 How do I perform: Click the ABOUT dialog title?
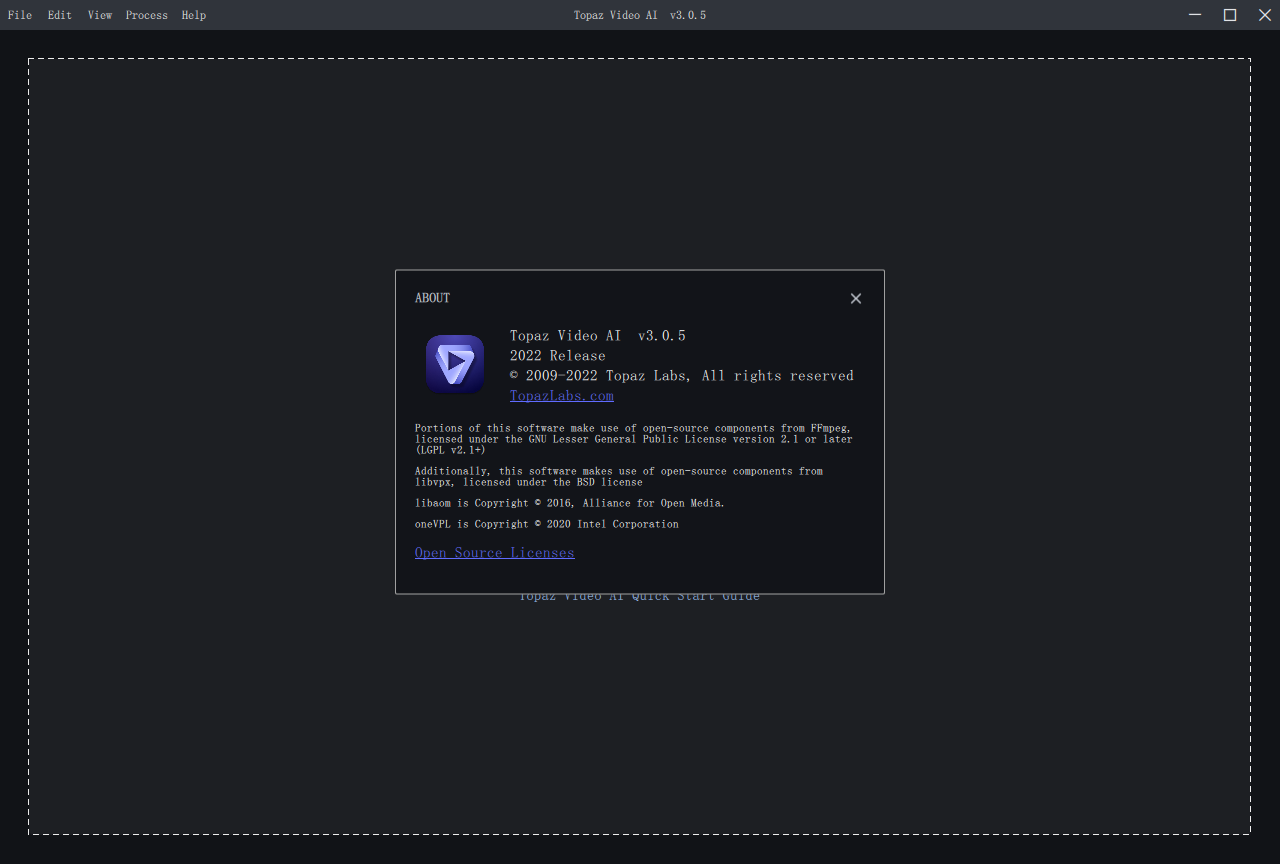tap(433, 298)
